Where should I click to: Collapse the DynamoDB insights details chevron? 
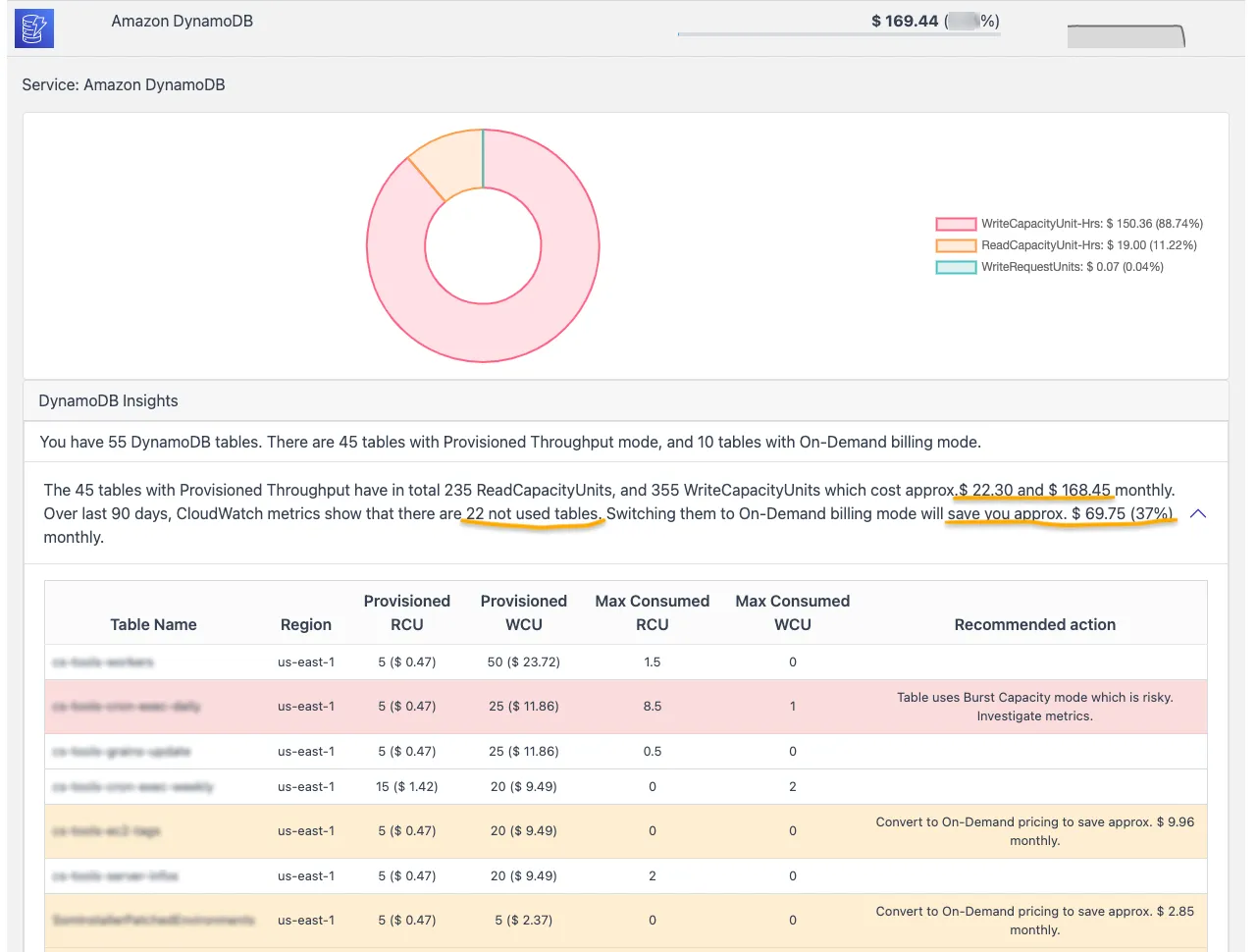[x=1197, y=513]
